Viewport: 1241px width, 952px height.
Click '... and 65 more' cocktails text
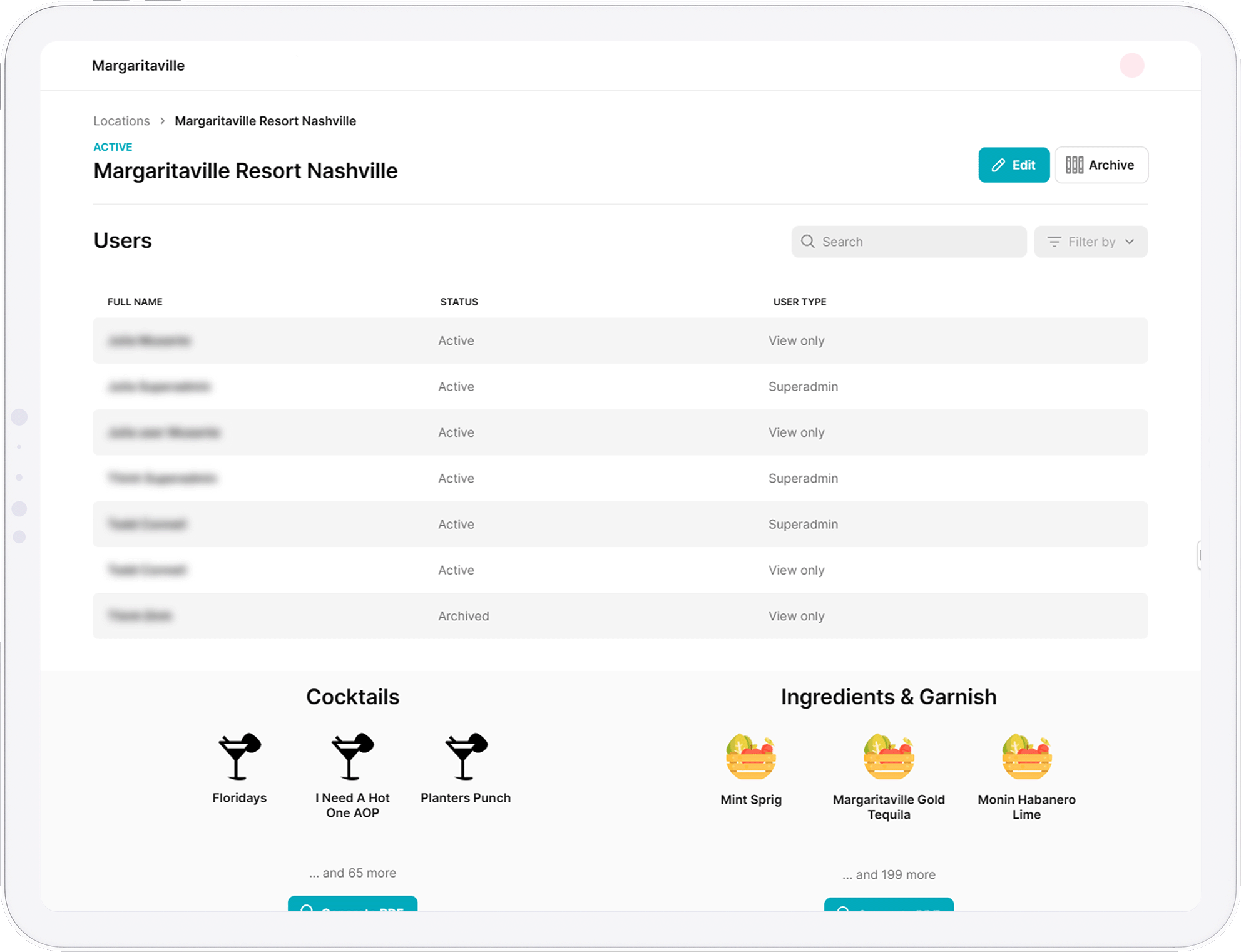tap(352, 873)
